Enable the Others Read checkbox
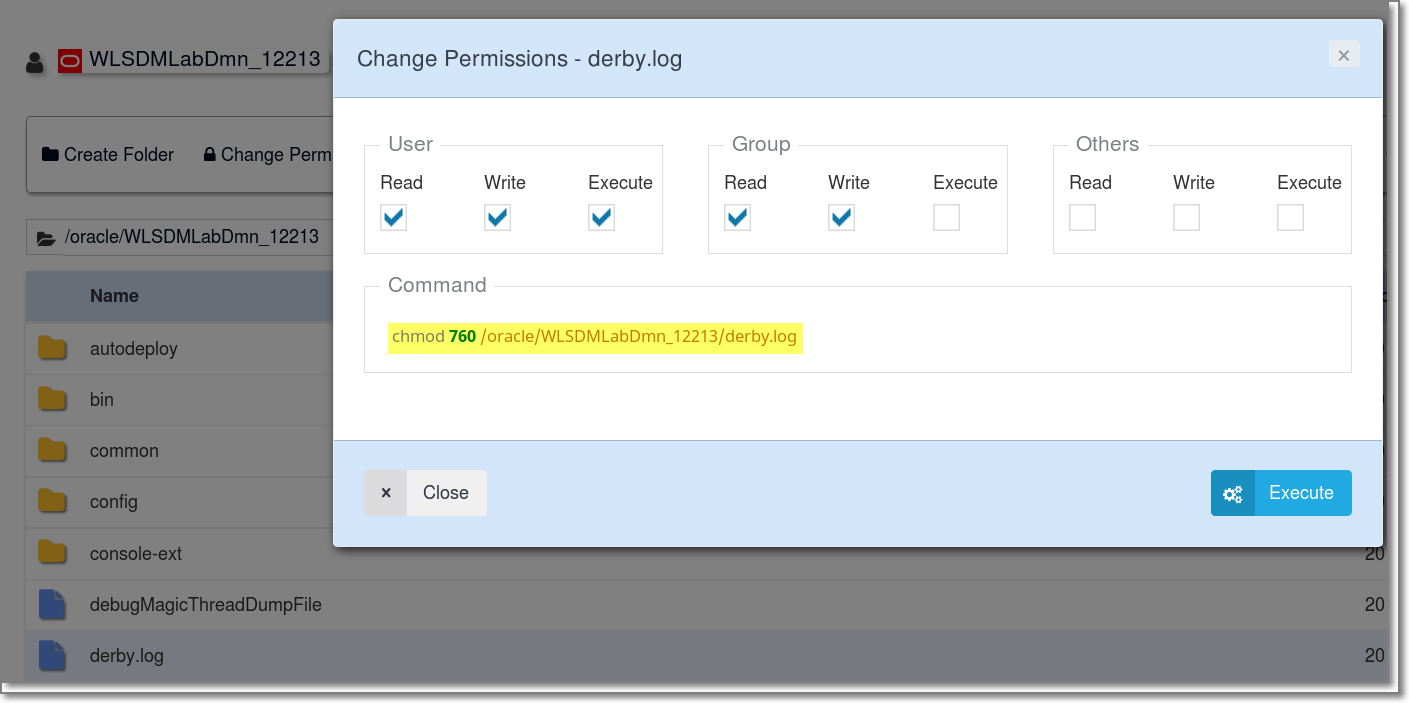Screen dimensions: 1409x703 (1082, 217)
